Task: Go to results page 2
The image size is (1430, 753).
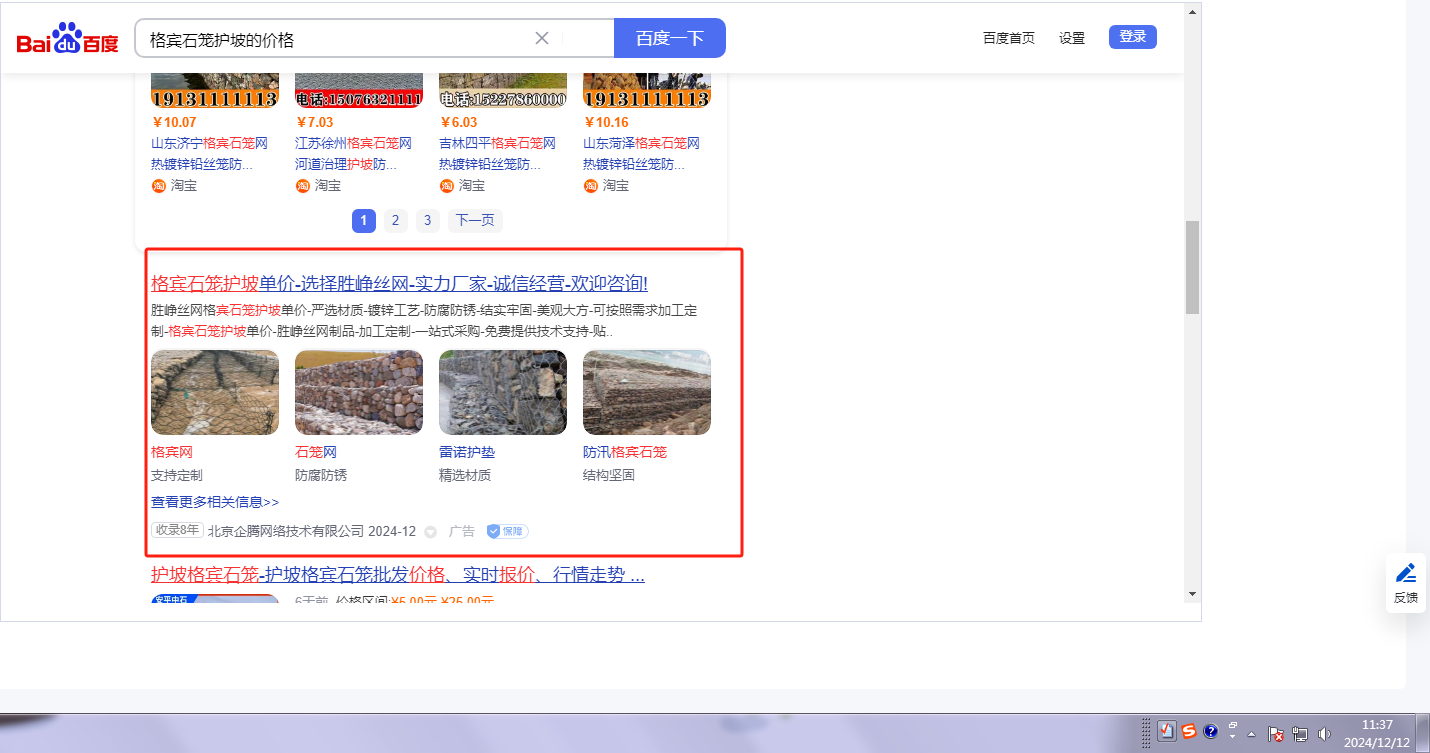Action: [x=395, y=220]
